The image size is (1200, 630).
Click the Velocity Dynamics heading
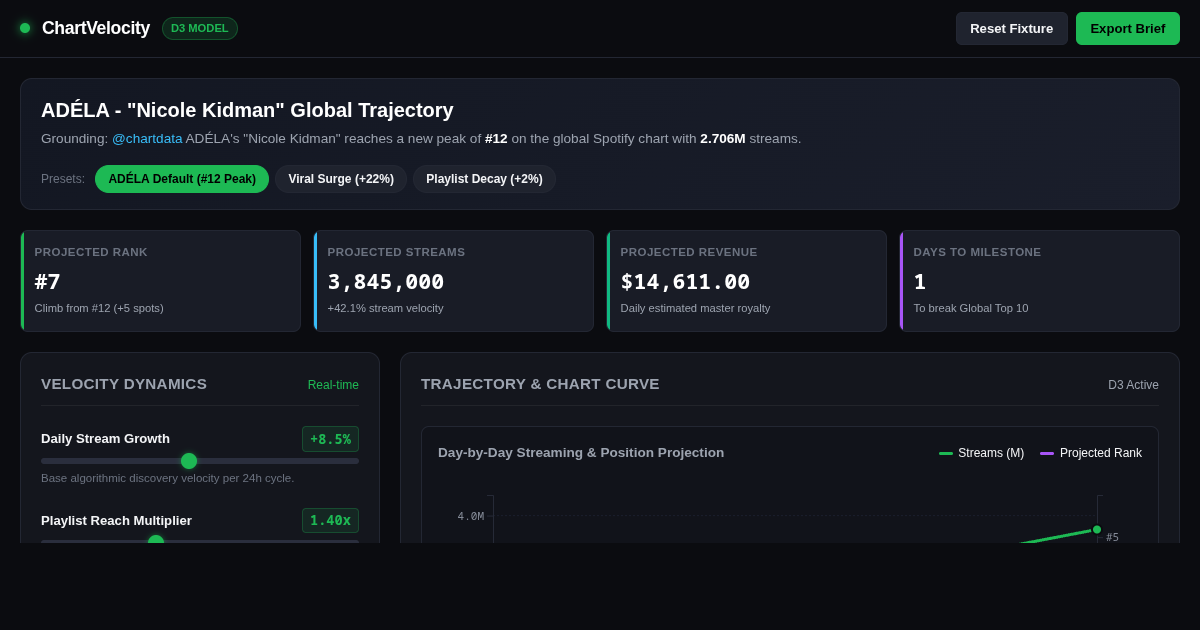coord(124,384)
